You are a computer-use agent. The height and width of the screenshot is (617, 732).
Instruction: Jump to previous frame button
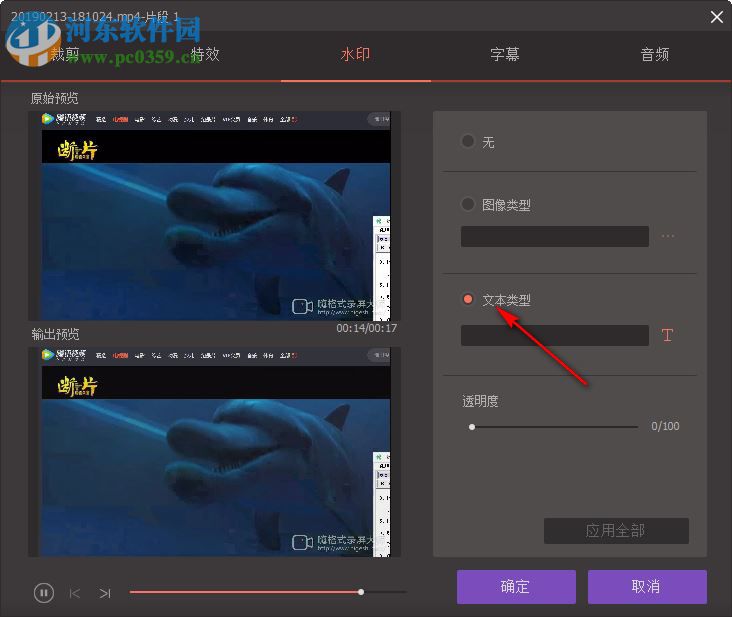[x=75, y=593]
